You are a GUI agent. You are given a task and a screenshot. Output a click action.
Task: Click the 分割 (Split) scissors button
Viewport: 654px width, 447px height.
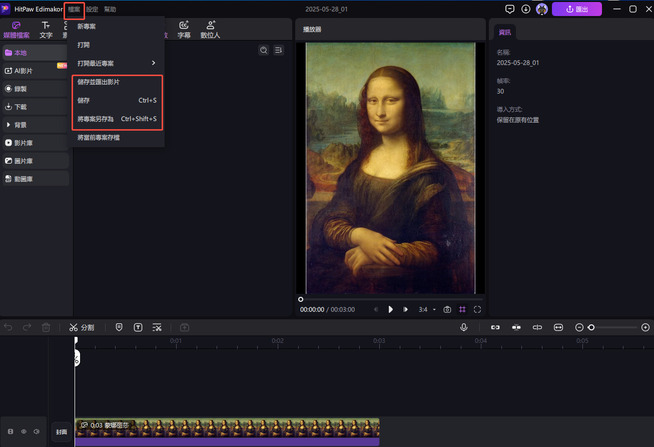[82, 327]
